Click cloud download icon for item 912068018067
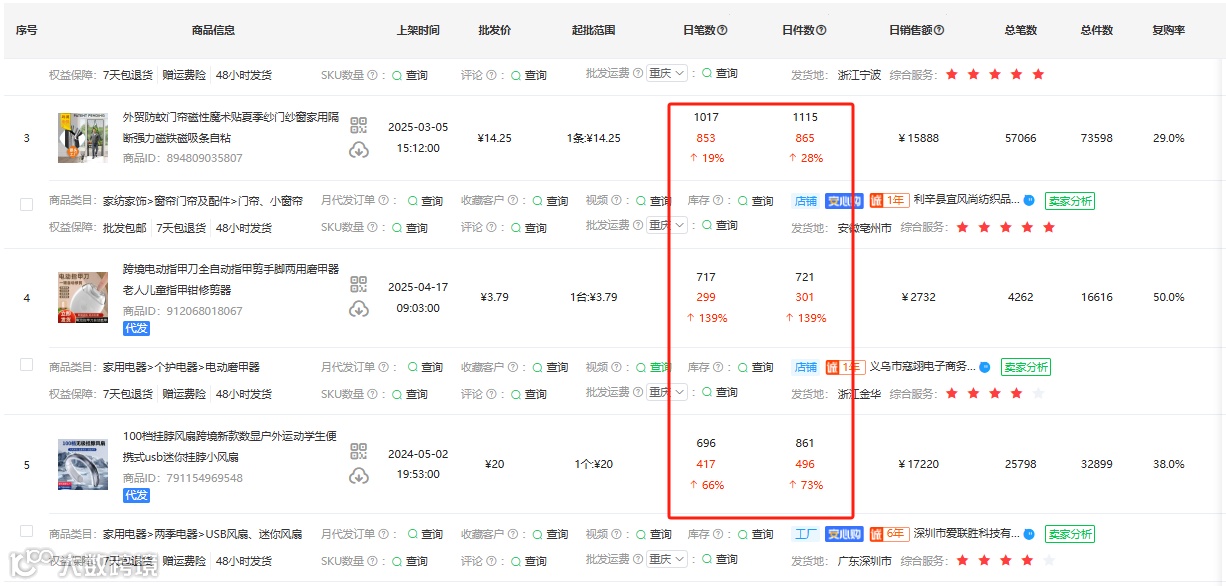The height and width of the screenshot is (586, 1226). pyautogui.click(x=359, y=309)
